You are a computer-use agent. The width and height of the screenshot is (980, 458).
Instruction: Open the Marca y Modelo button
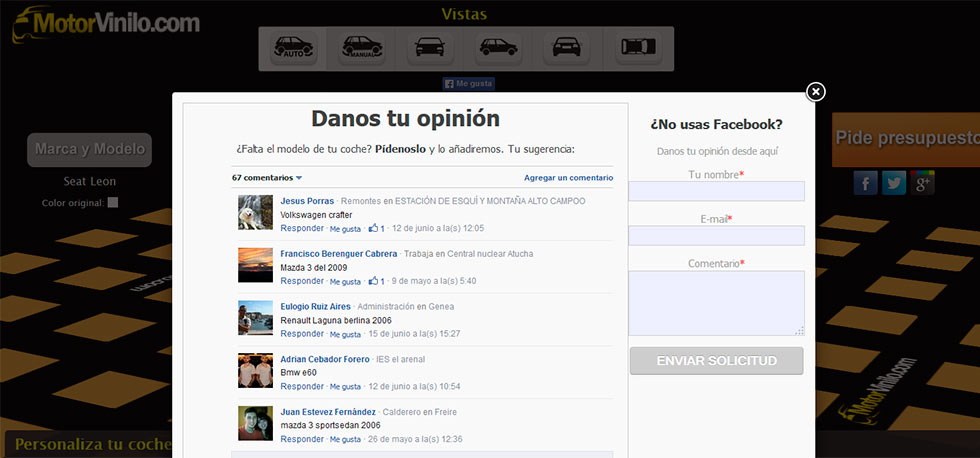click(89, 150)
